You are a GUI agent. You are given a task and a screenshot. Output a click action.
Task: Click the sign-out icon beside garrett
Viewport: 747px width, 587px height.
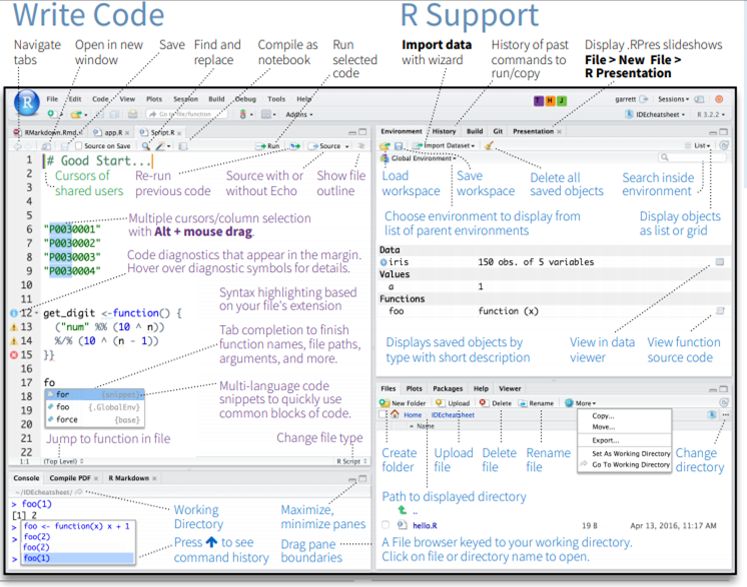pos(644,99)
